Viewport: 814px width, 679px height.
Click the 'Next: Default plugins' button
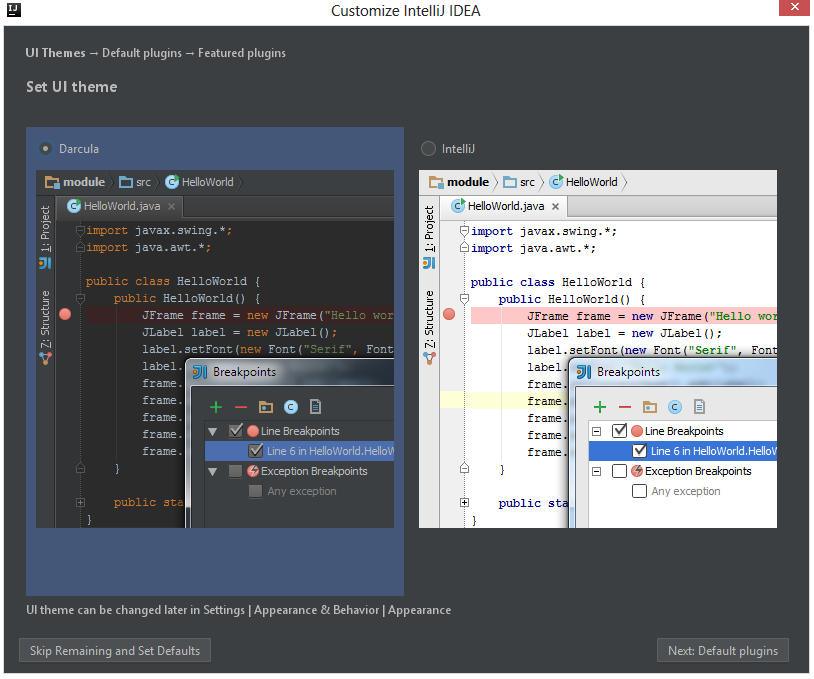point(722,650)
